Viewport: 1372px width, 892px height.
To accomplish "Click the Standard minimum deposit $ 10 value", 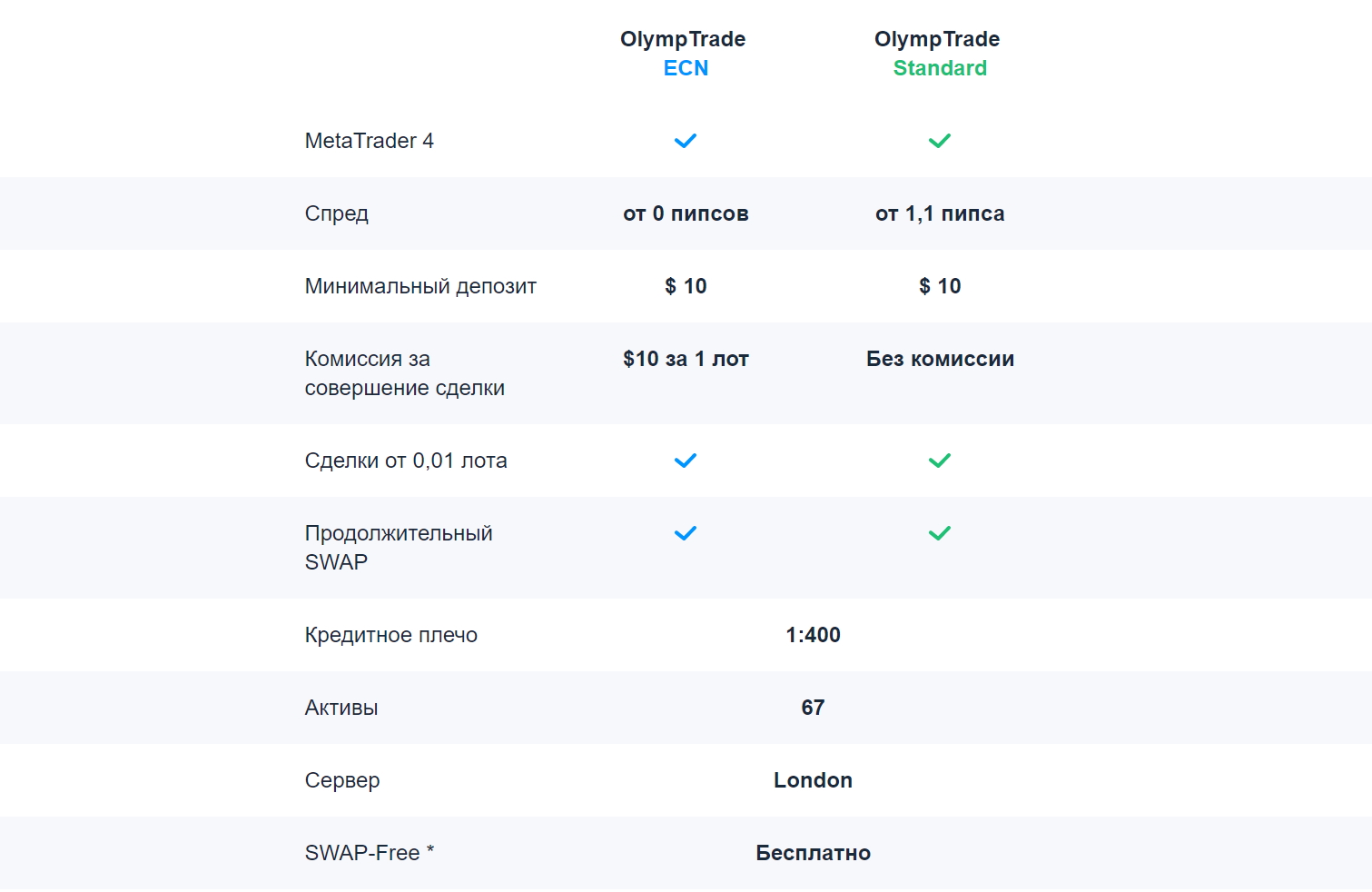I will pos(940,286).
